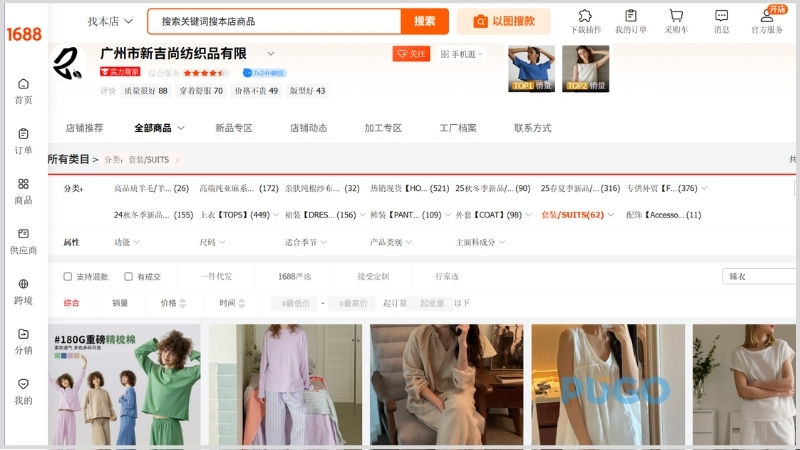Remove the 套装/SUITS category filter tag
Screen dimensions: 800x450
pyautogui.click(x=177, y=160)
